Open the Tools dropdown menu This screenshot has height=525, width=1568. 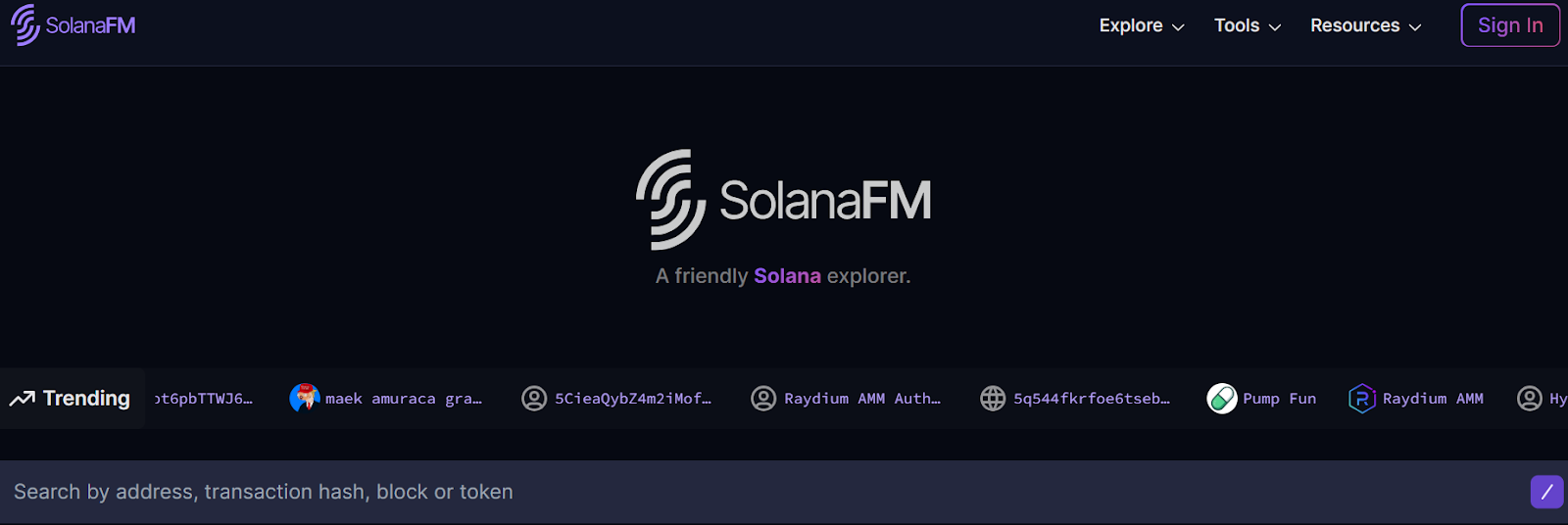coord(1248,25)
